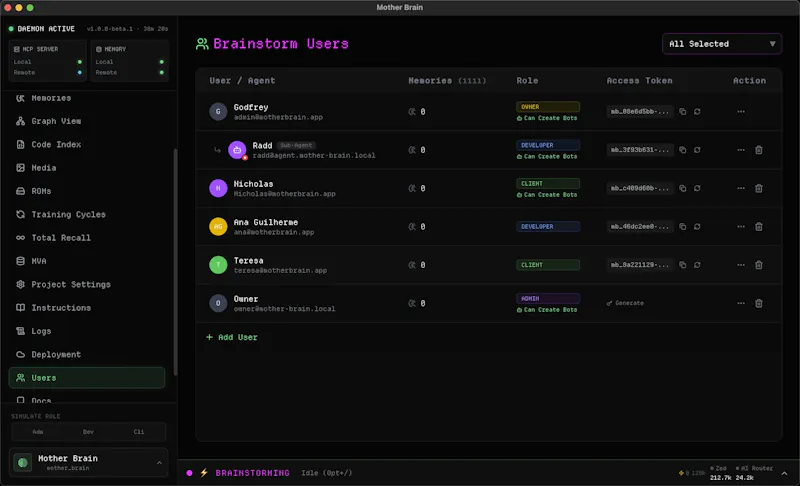
Task: Open the Training Cycles section
Action: [x=87, y=215]
